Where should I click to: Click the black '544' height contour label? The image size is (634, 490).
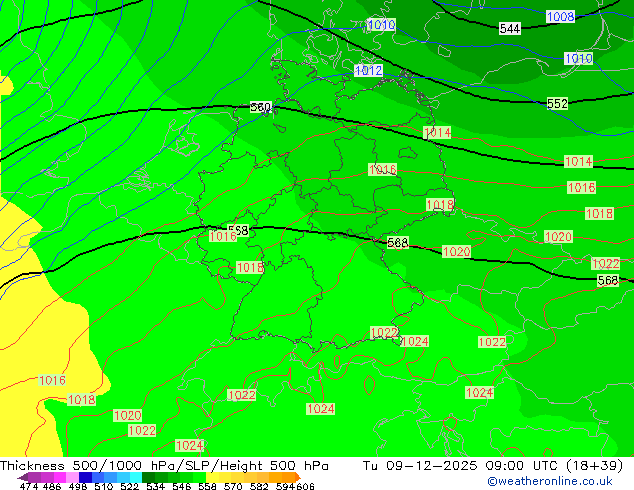510,29
